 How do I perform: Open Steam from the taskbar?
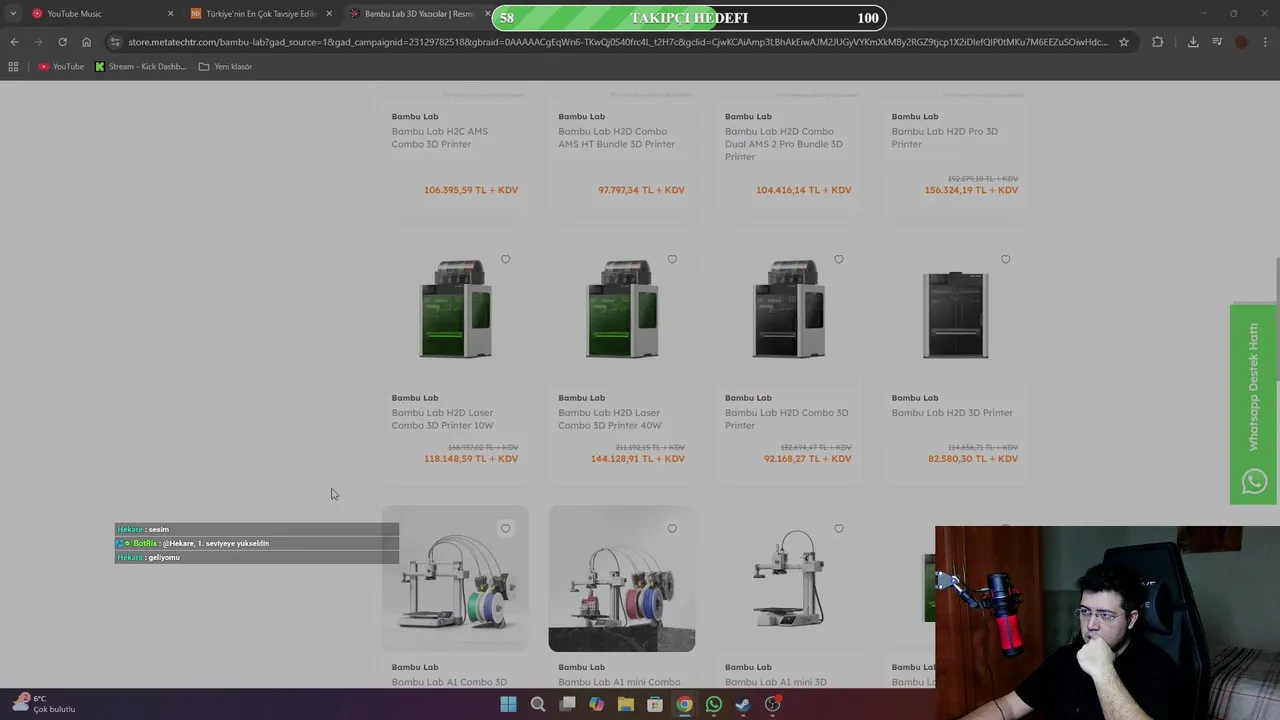coord(743,704)
